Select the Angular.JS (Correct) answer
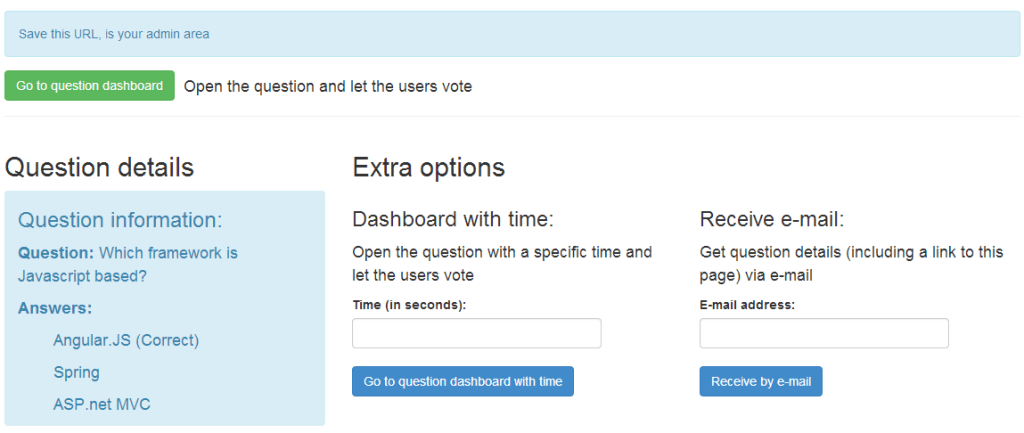Viewport: 1024px width, 433px height. click(x=126, y=340)
